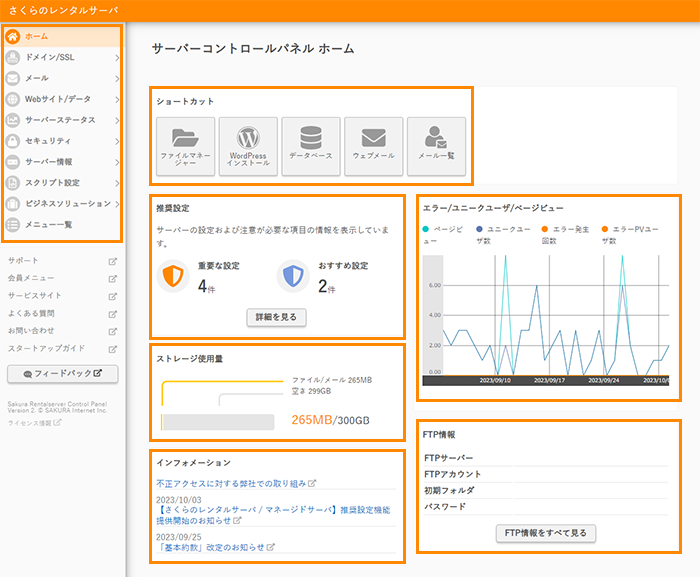Click the blue recommended settings shield icon
The width and height of the screenshot is (700, 577).
tap(294, 277)
